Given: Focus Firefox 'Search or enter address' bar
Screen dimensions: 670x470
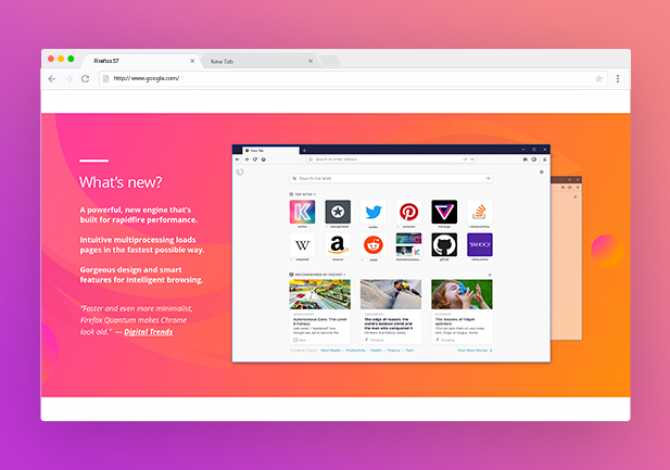Looking at the screenshot, I should coord(391,159).
